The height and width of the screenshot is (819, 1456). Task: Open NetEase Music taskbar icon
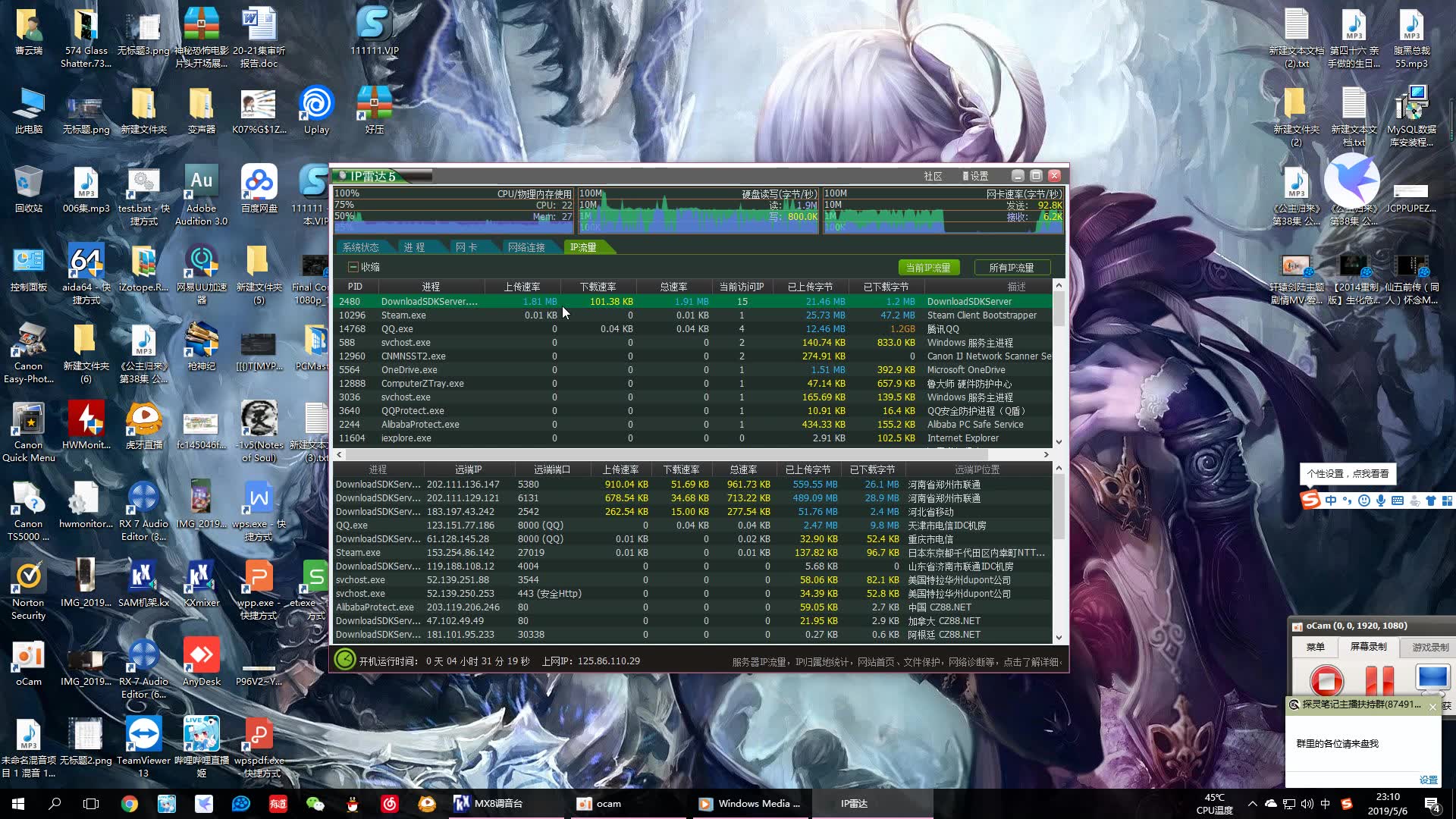(x=390, y=804)
